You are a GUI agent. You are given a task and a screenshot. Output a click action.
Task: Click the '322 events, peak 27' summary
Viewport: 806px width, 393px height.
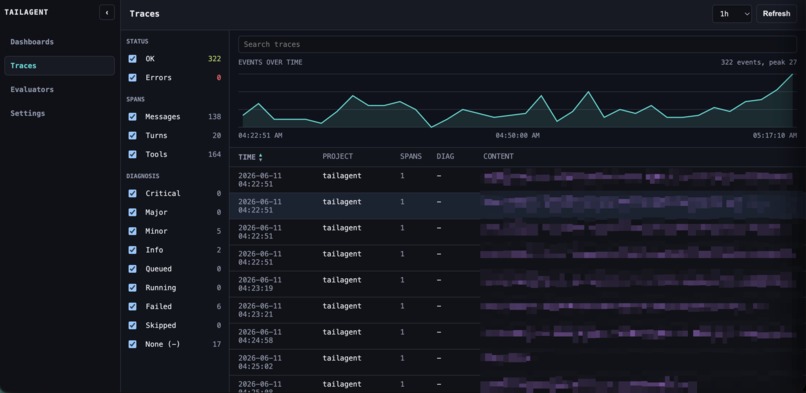click(759, 62)
